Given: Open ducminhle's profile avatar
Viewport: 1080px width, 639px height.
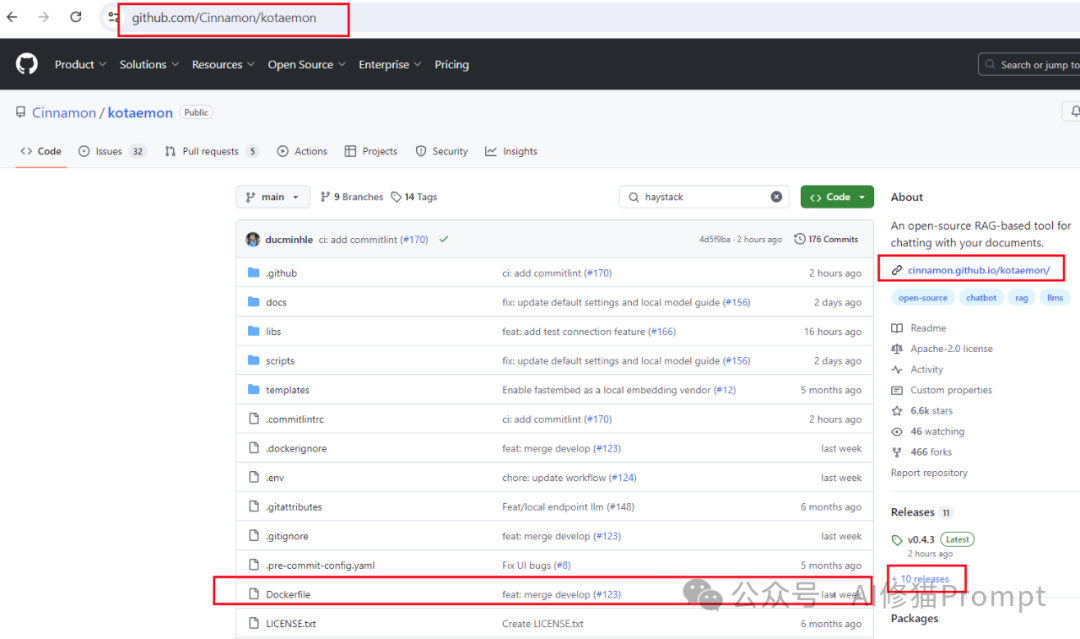Looking at the screenshot, I should pos(253,239).
